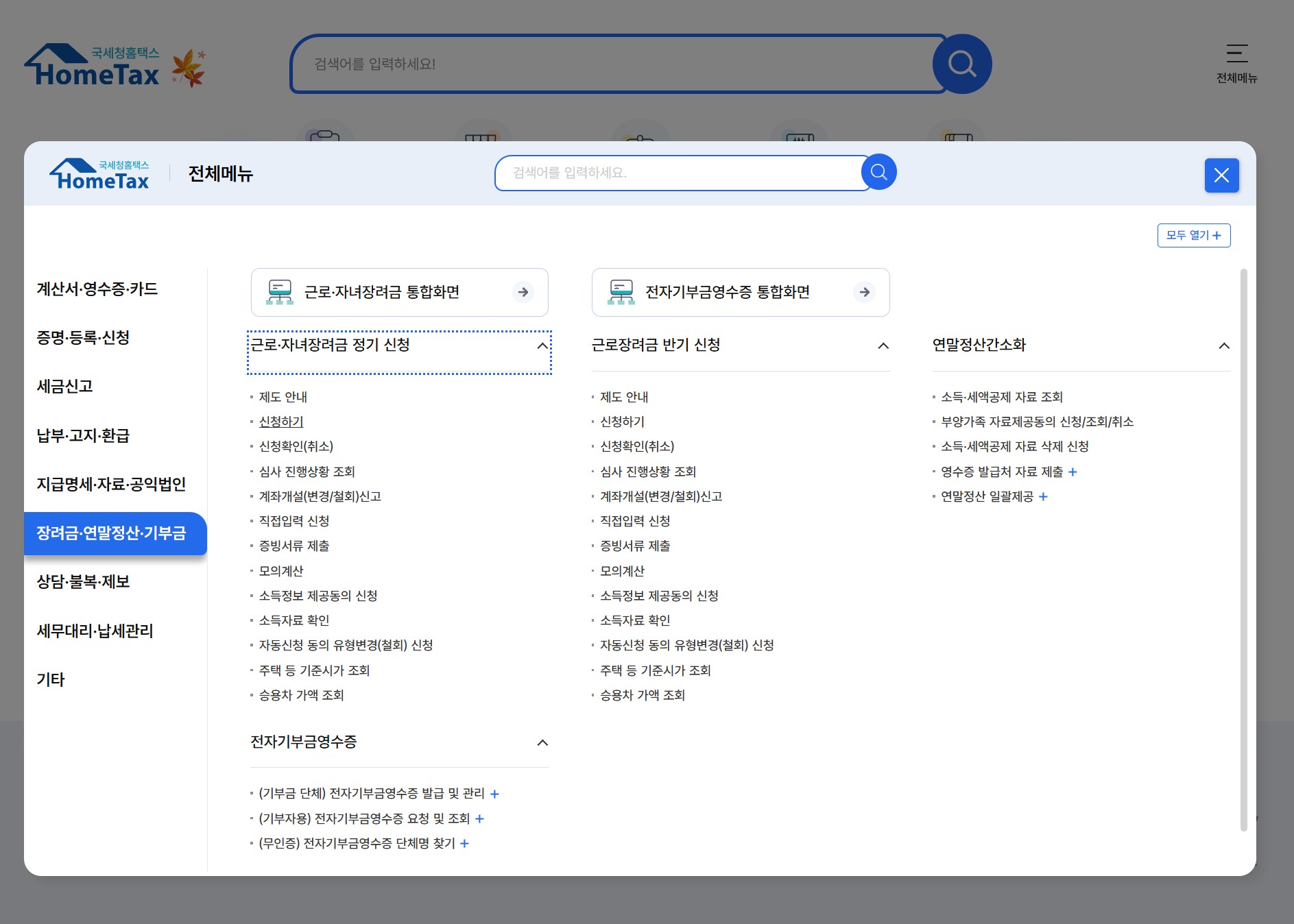Close the full menu overlay via the X icon

1221,175
